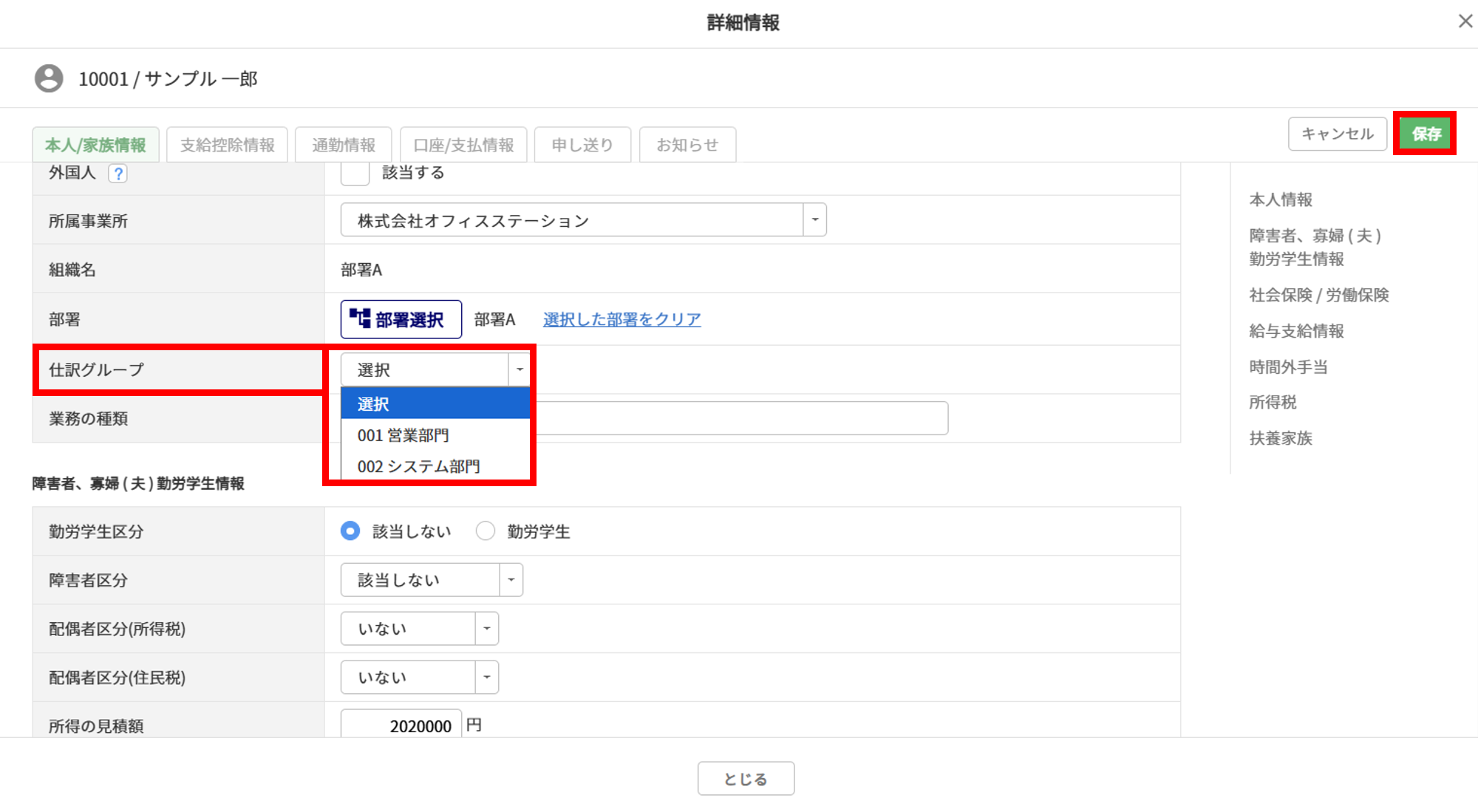
Task: Select the 勤労学生 radio option
Action: tap(486, 531)
